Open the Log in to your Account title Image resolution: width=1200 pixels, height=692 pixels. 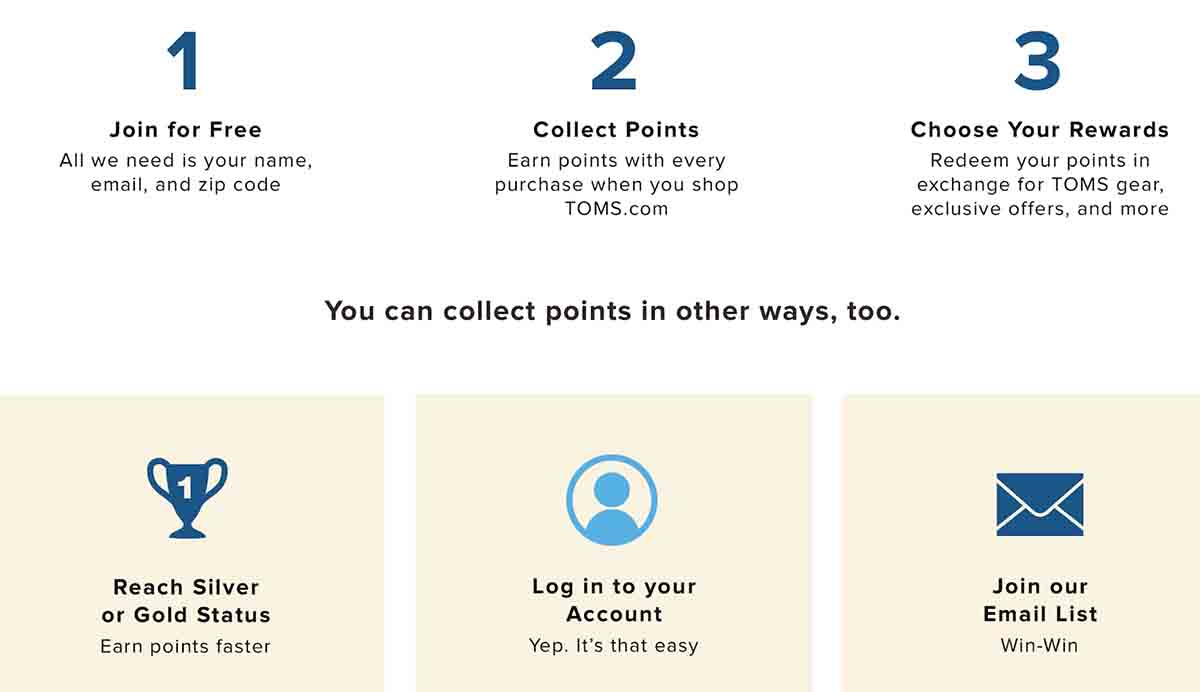click(614, 600)
